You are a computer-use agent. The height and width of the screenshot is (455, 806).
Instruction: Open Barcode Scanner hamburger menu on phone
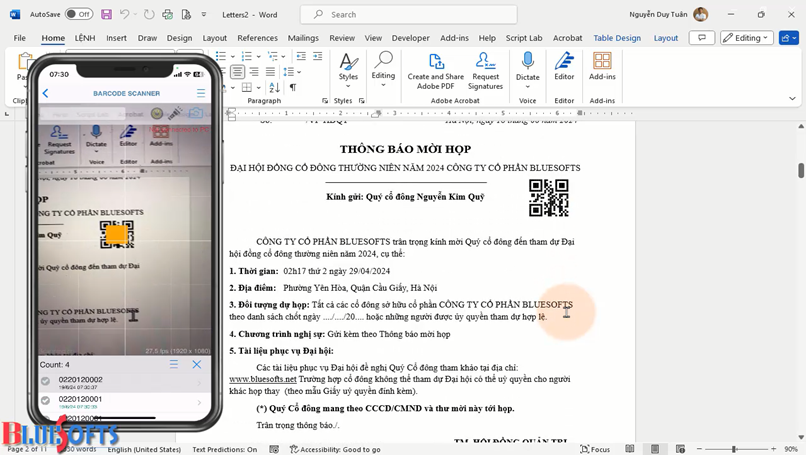pos(201,93)
